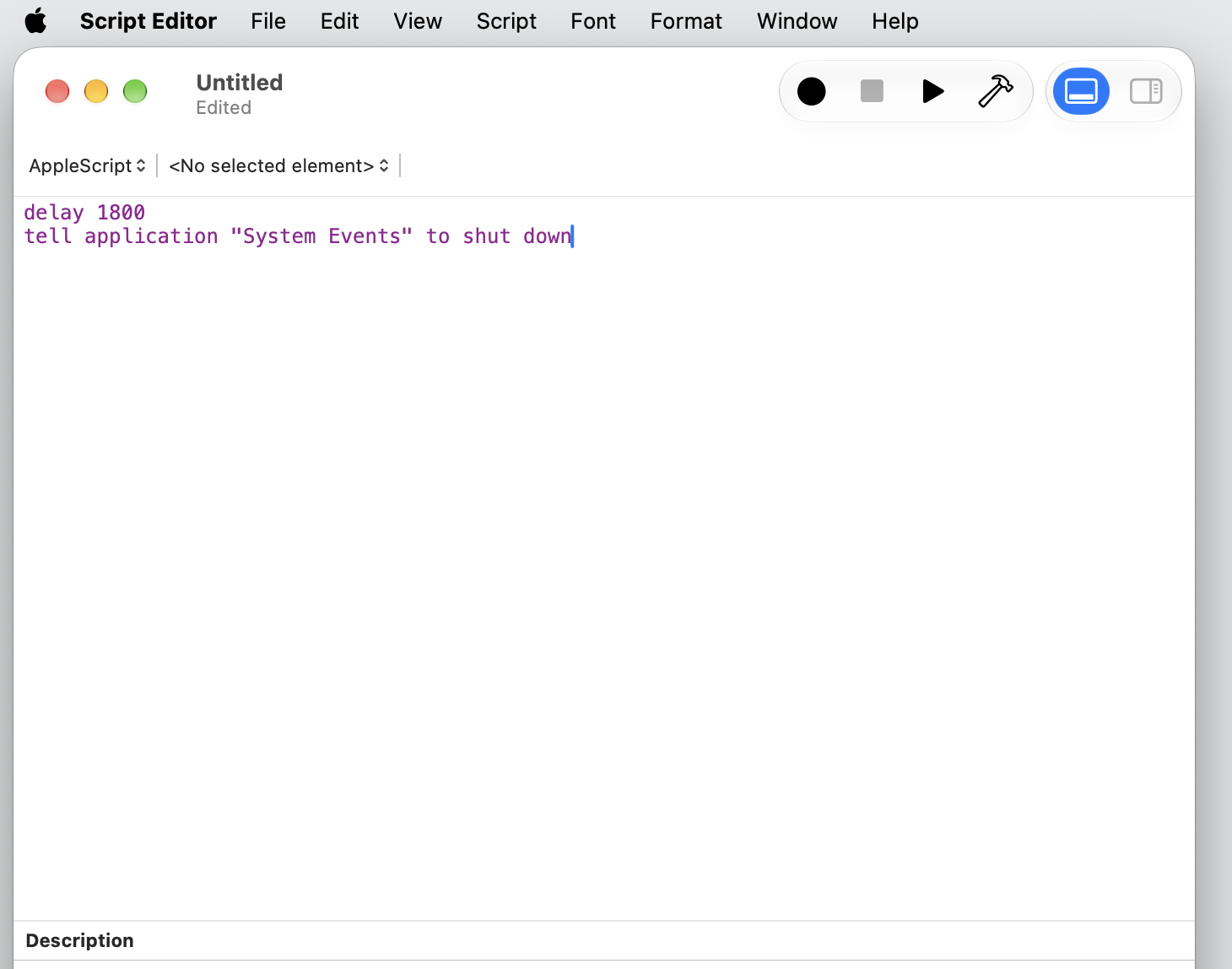Zoom the window with the green button

(x=135, y=91)
